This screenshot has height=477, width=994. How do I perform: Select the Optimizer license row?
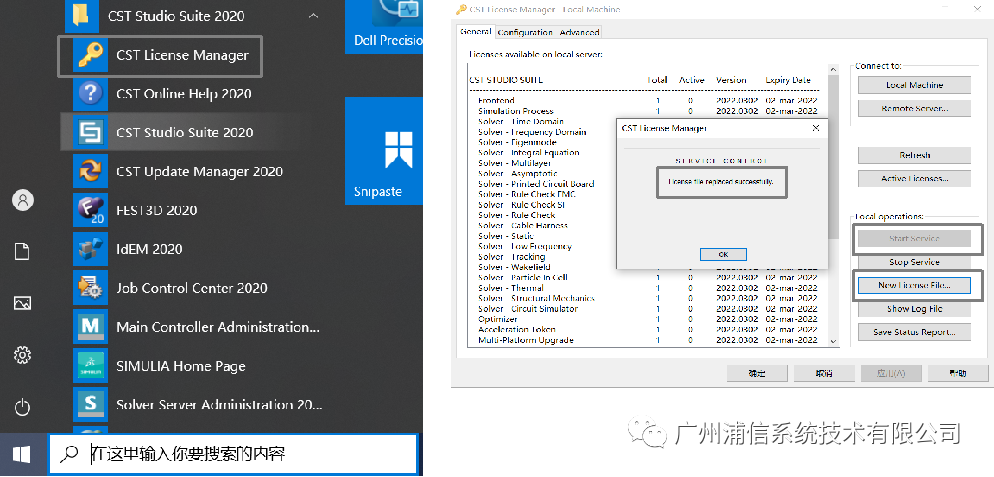point(647,320)
